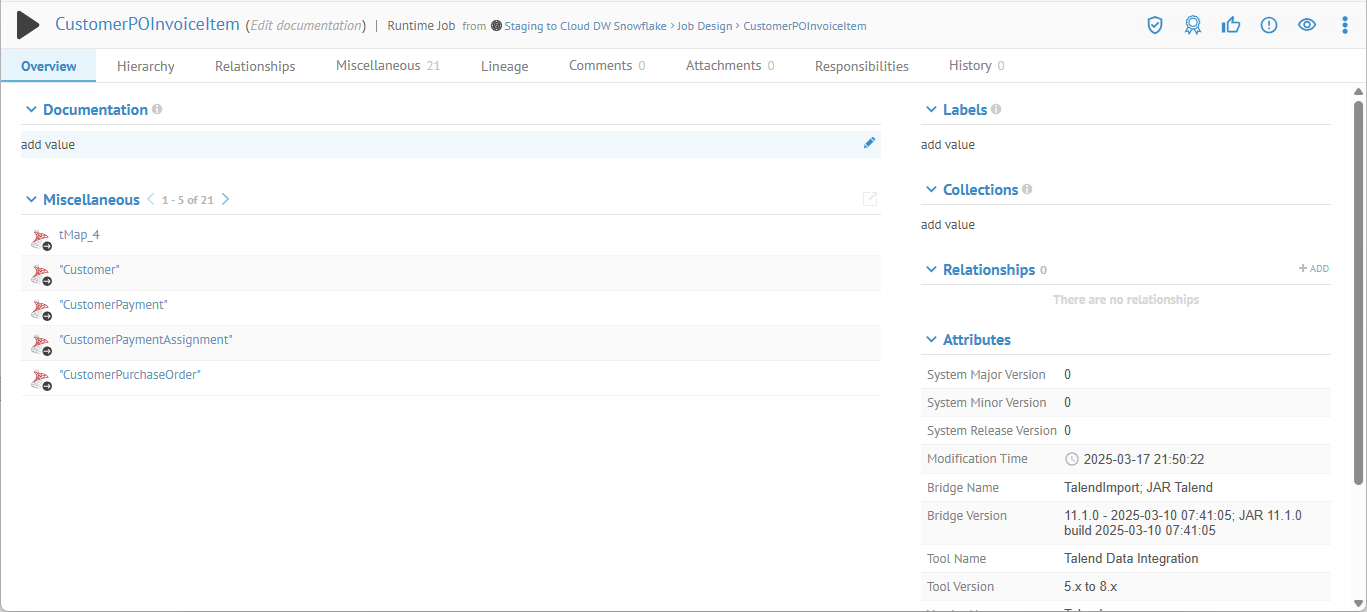Click the vertical scrollbar on the right panel
Image resolution: width=1367 pixels, height=612 pixels.
pos(1358,300)
